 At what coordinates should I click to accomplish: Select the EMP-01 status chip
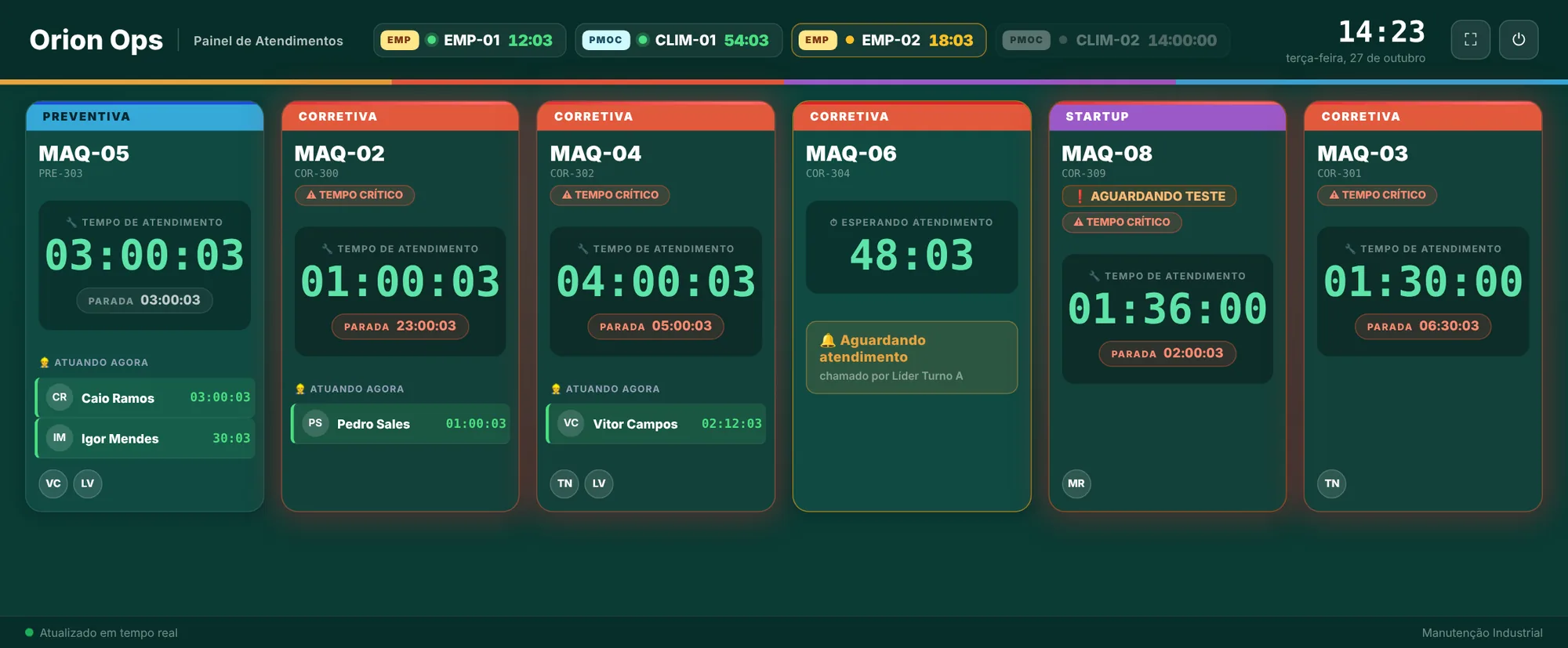tap(469, 40)
